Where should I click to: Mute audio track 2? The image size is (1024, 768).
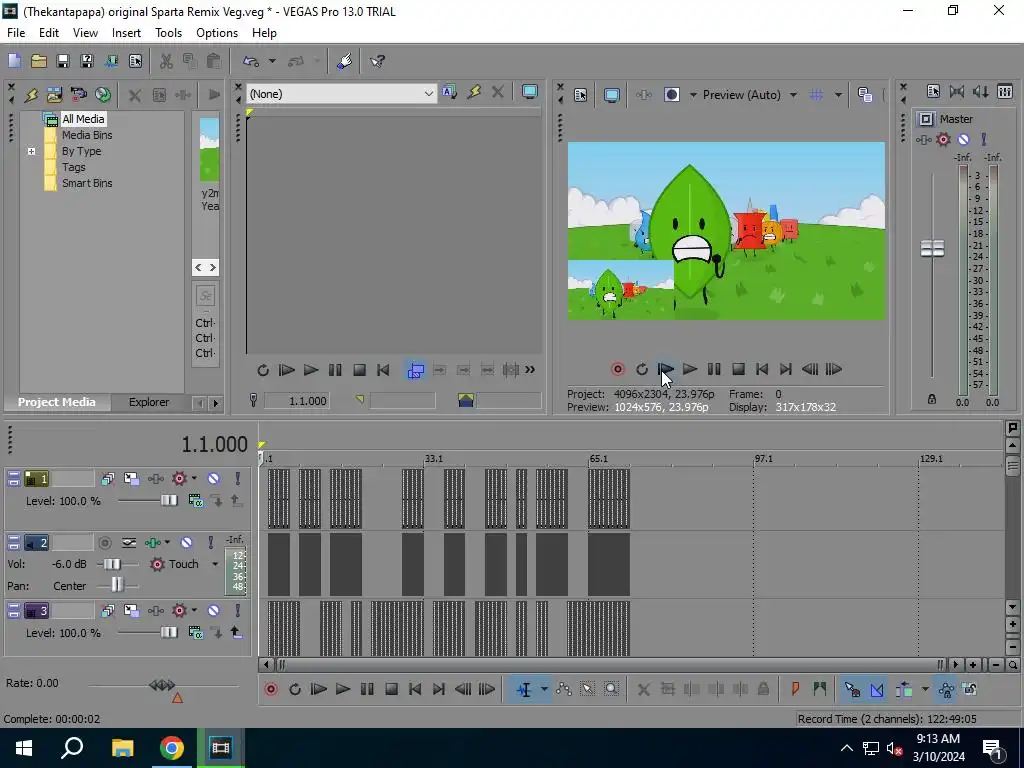pos(186,543)
